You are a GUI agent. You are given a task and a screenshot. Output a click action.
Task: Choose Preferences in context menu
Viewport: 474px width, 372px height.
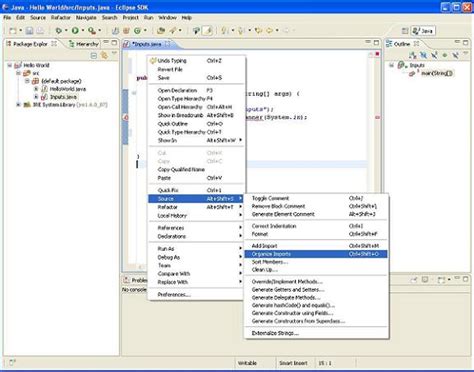(x=197, y=295)
